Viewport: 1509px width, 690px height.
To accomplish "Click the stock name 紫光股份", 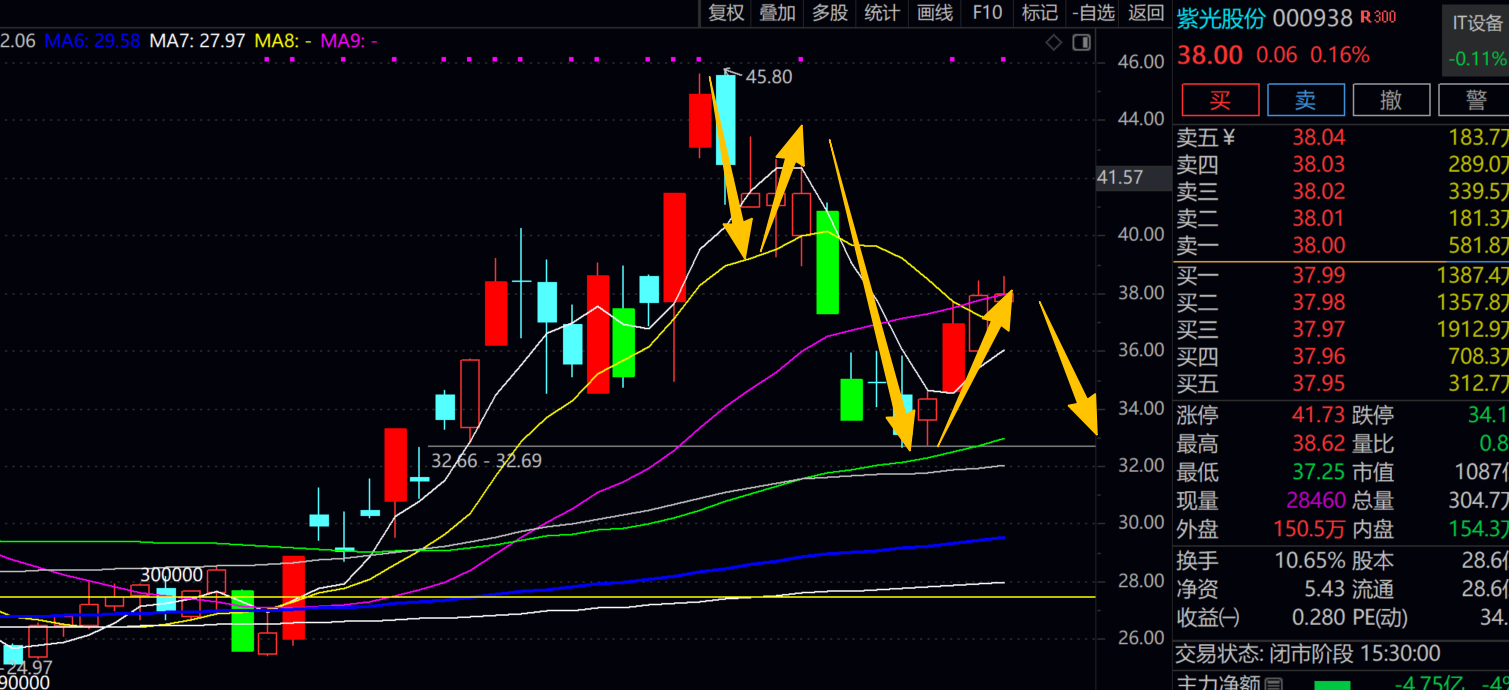I will [1220, 18].
